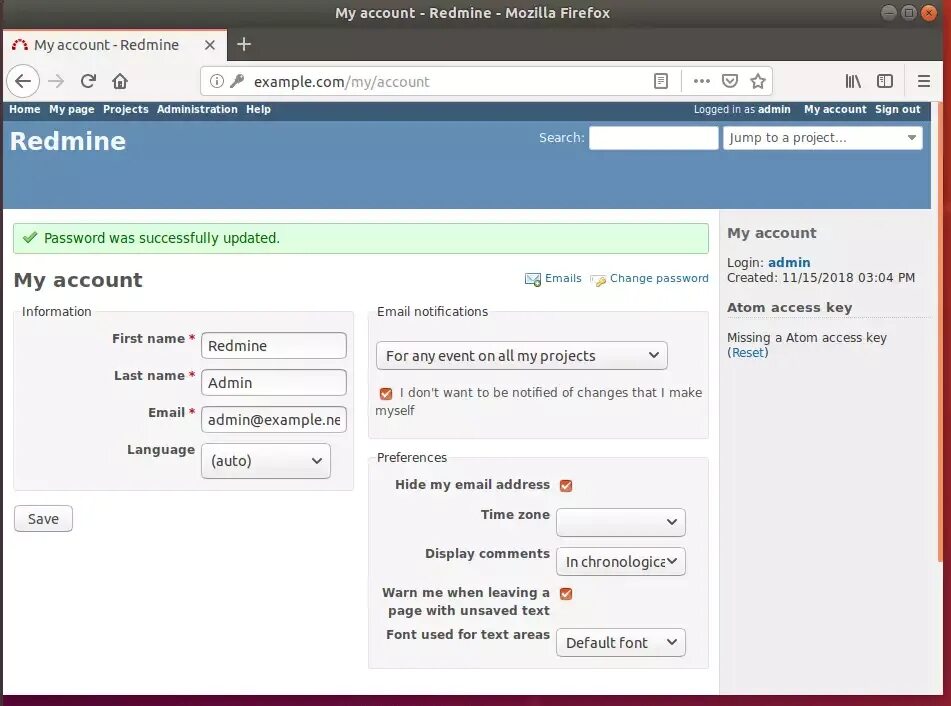Bookmark this page with the star

(x=758, y=81)
